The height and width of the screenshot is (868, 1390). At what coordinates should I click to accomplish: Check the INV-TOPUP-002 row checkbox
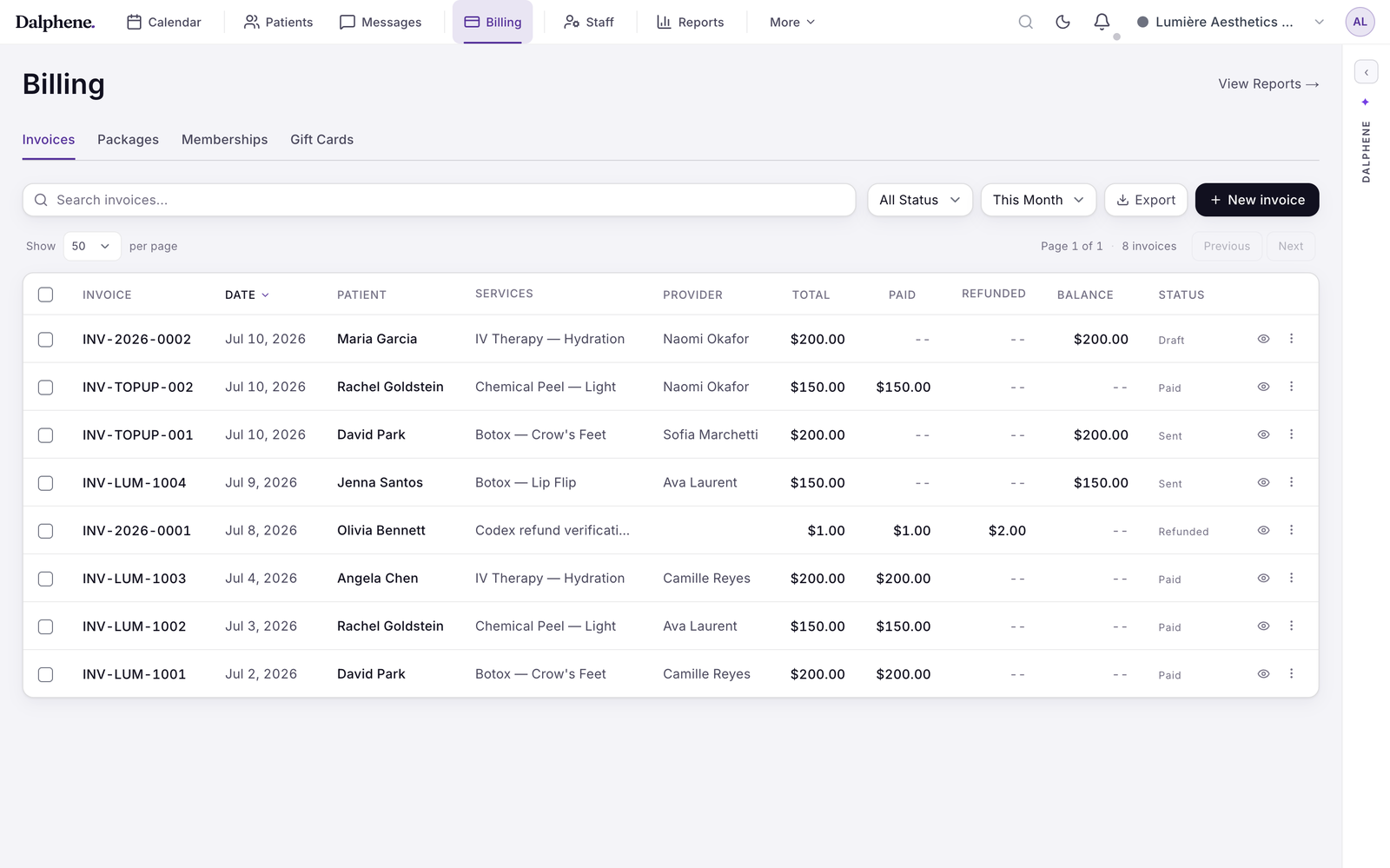coord(46,388)
